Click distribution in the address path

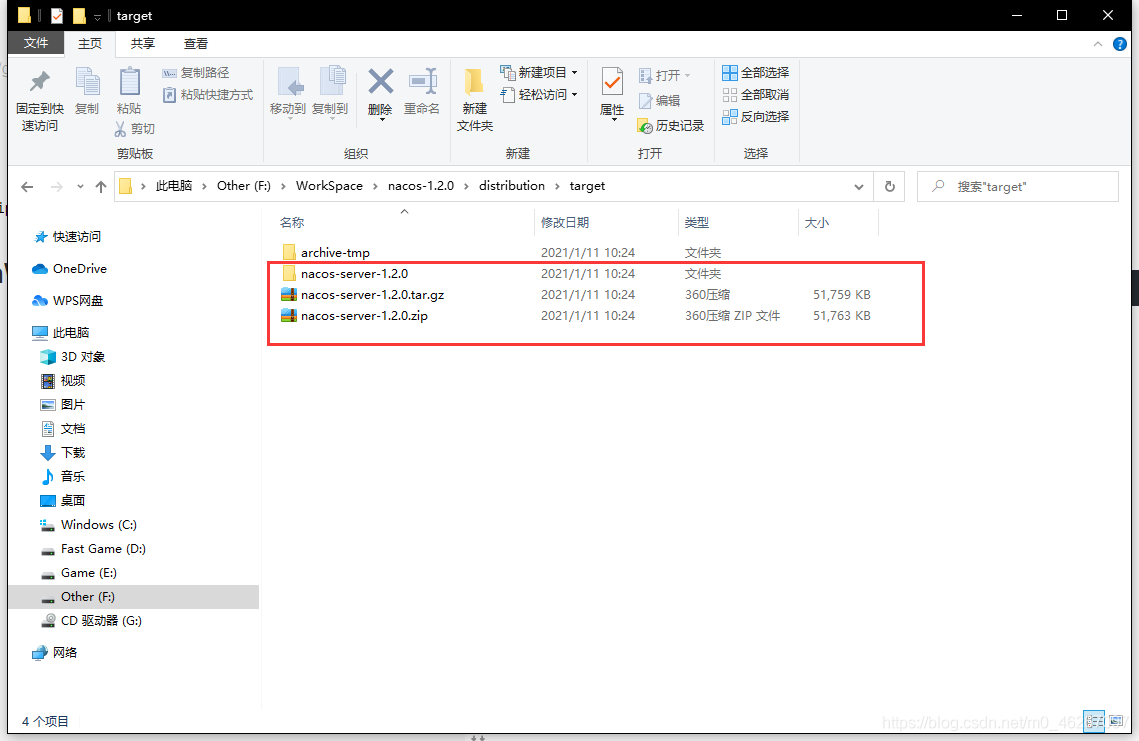coord(511,186)
